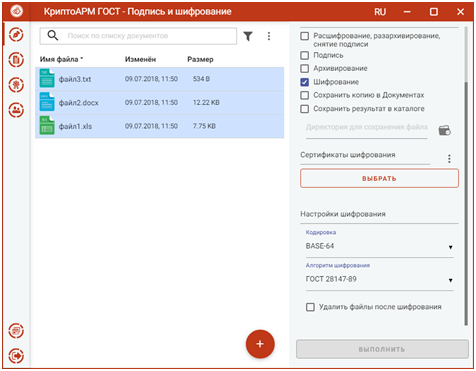Minimize the КриптоАРМ ГОСТ window
The width and height of the screenshot is (476, 371).
(x=407, y=12)
